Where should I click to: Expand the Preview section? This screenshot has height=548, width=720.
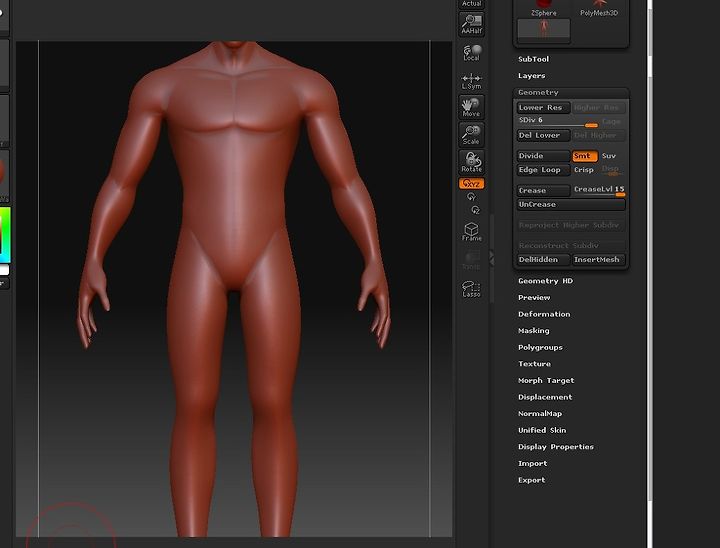(x=534, y=297)
